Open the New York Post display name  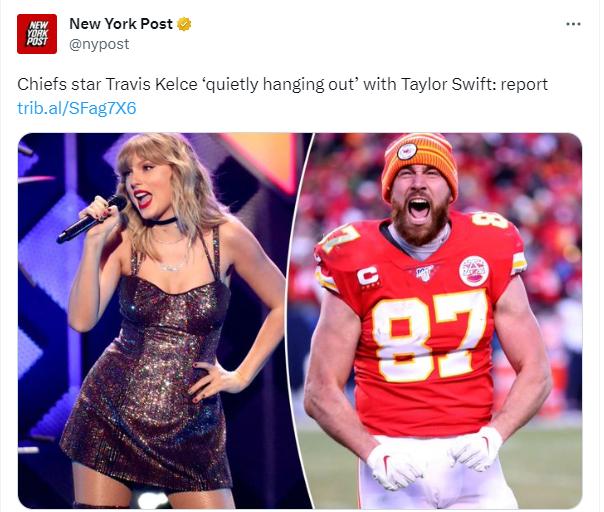point(120,24)
